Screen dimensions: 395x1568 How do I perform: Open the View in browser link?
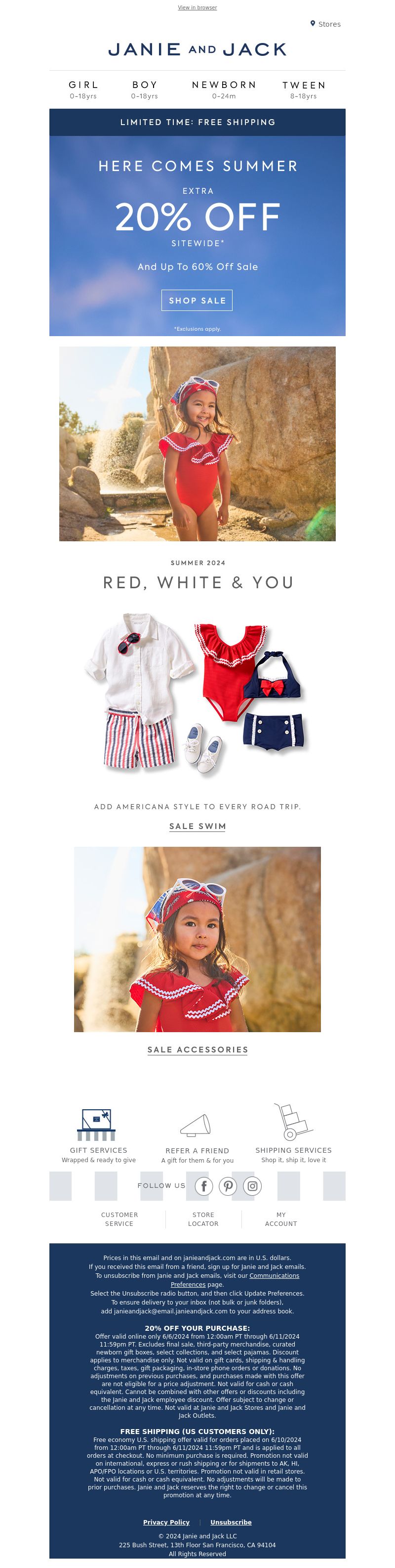click(x=197, y=7)
